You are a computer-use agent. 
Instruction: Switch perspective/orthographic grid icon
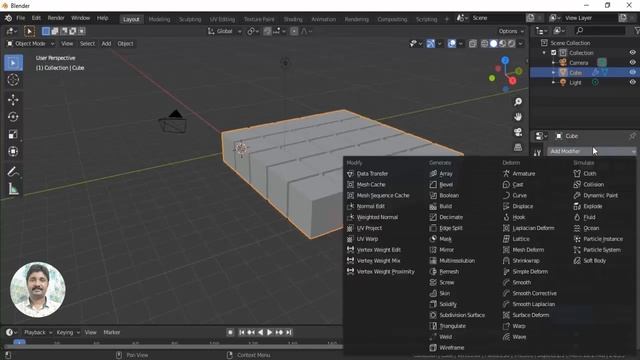518,147
